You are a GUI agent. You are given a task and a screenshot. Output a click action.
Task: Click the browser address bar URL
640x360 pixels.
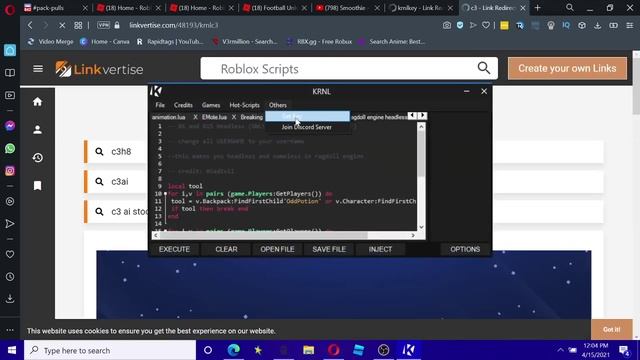click(x=173, y=25)
